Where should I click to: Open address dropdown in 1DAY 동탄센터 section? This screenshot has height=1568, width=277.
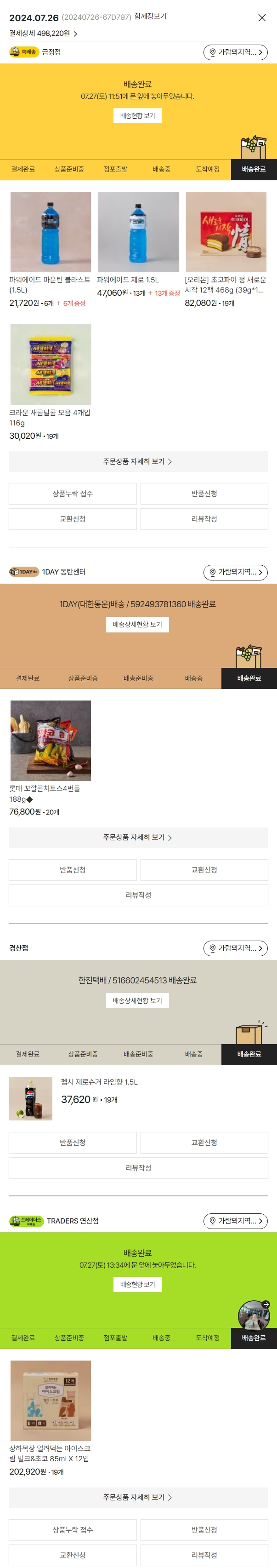pyautogui.click(x=236, y=572)
